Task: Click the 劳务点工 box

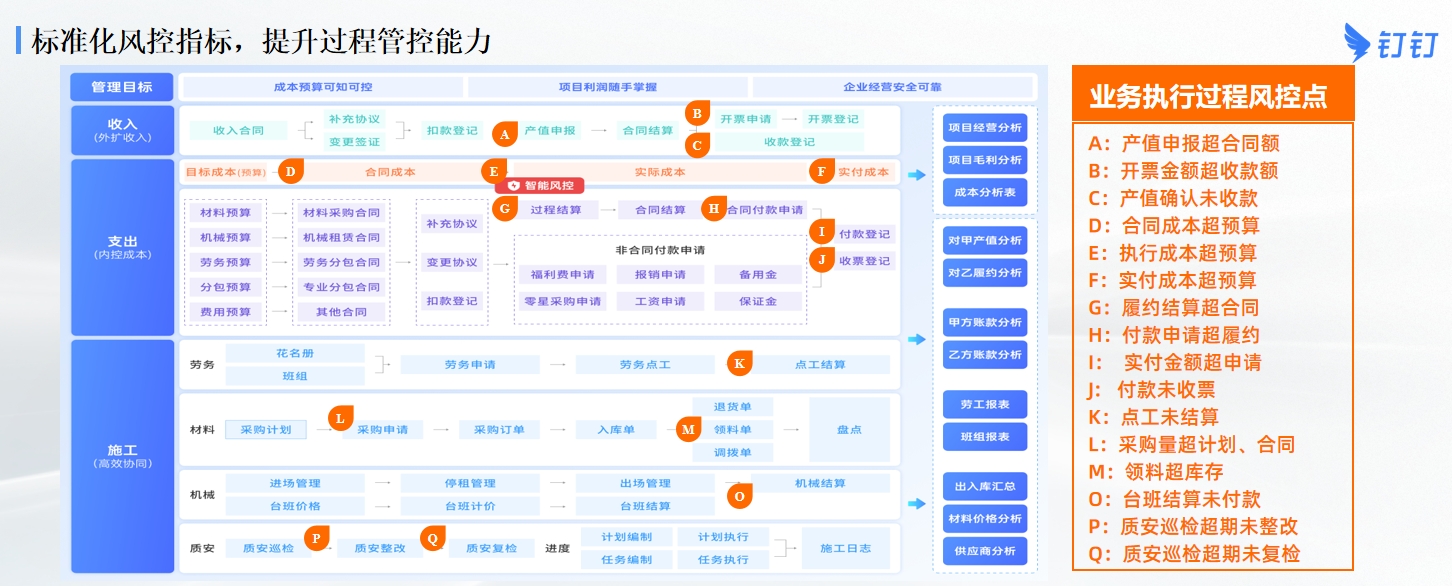Action: click(x=645, y=365)
